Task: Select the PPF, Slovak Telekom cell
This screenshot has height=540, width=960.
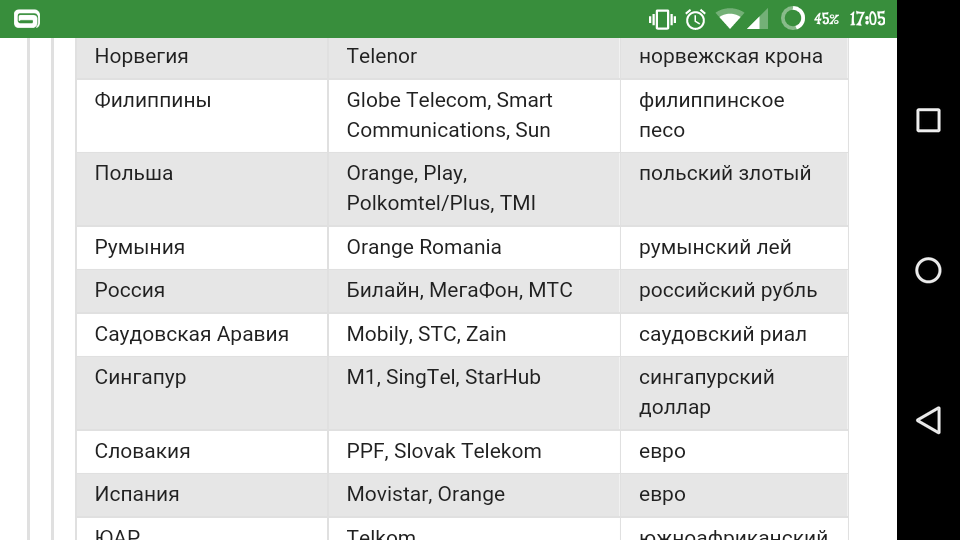Action: click(x=474, y=452)
